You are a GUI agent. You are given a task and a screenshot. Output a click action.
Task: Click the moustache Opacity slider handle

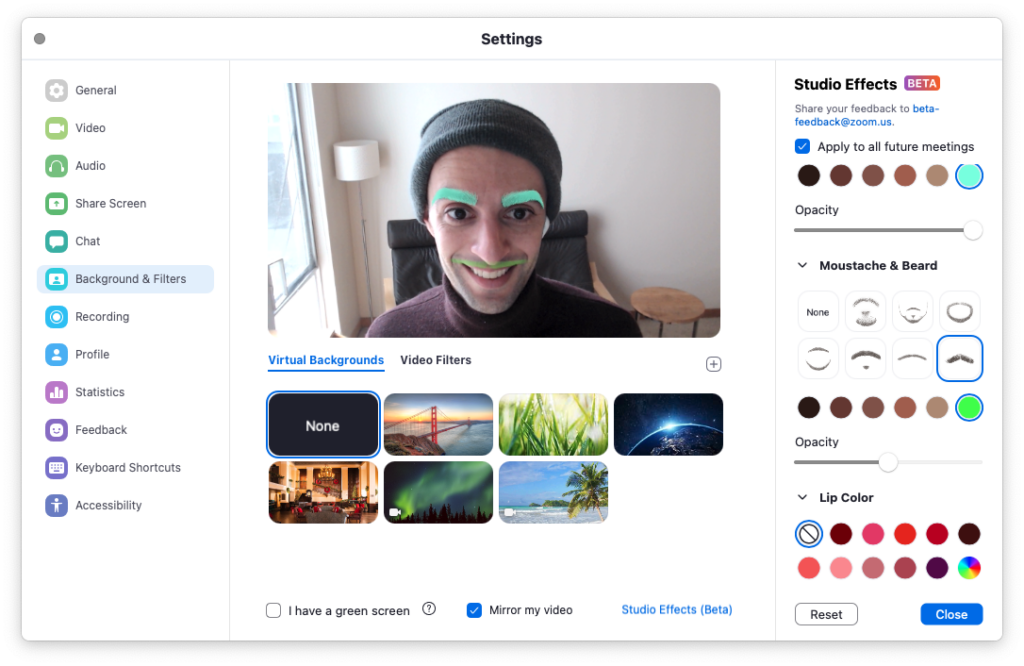coord(888,462)
